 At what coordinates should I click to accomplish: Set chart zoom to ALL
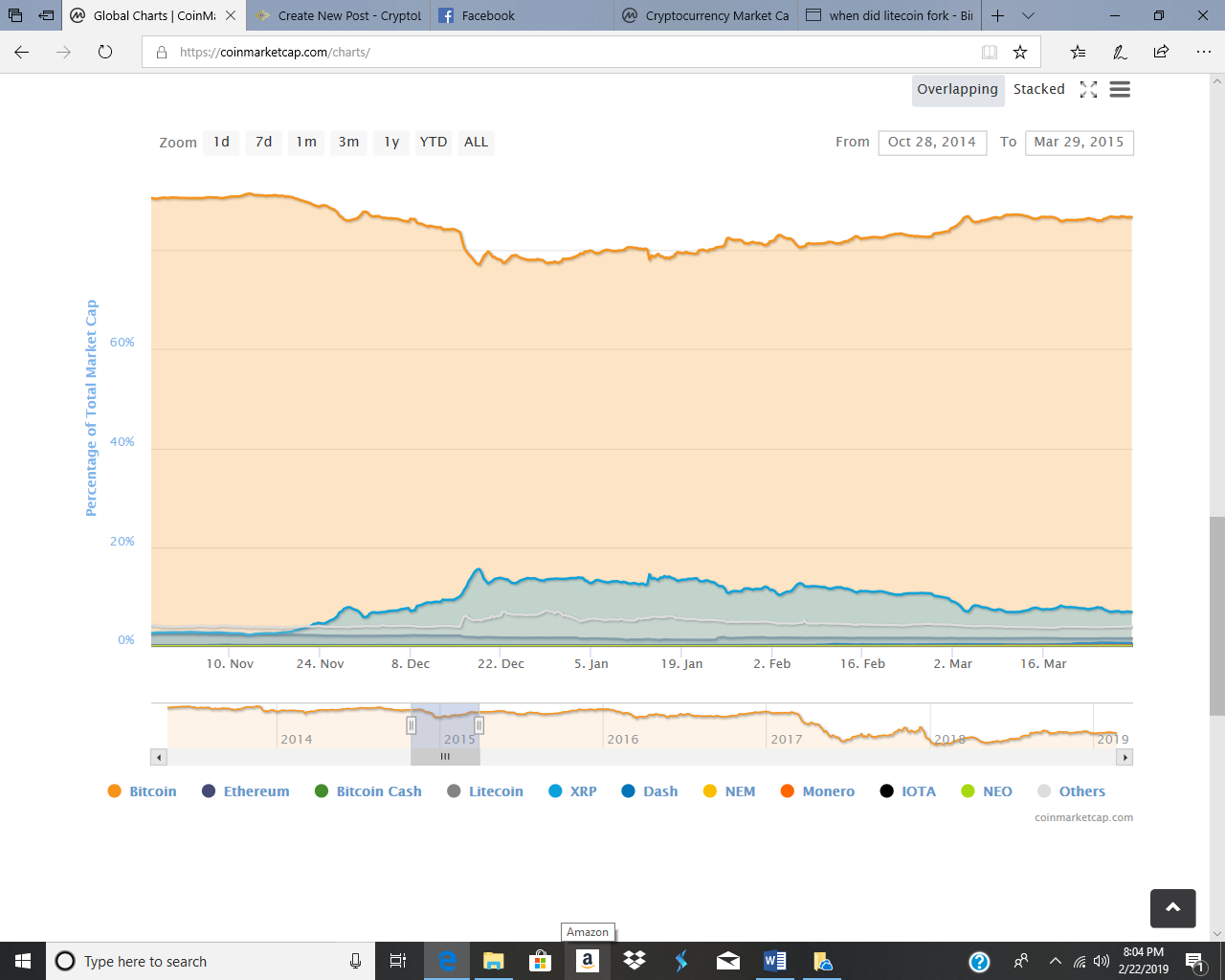tap(476, 142)
